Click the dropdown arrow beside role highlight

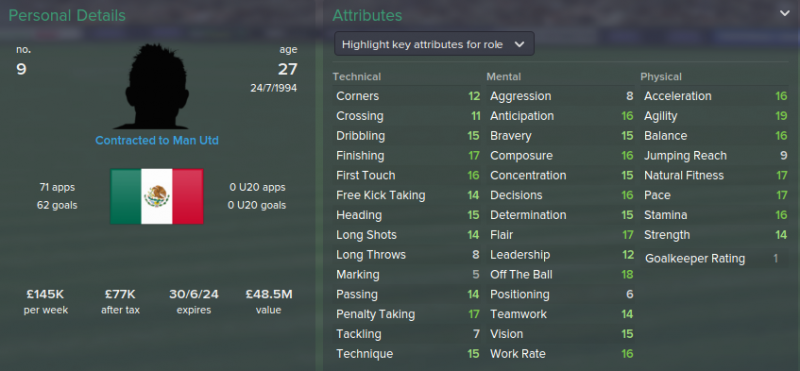click(519, 44)
